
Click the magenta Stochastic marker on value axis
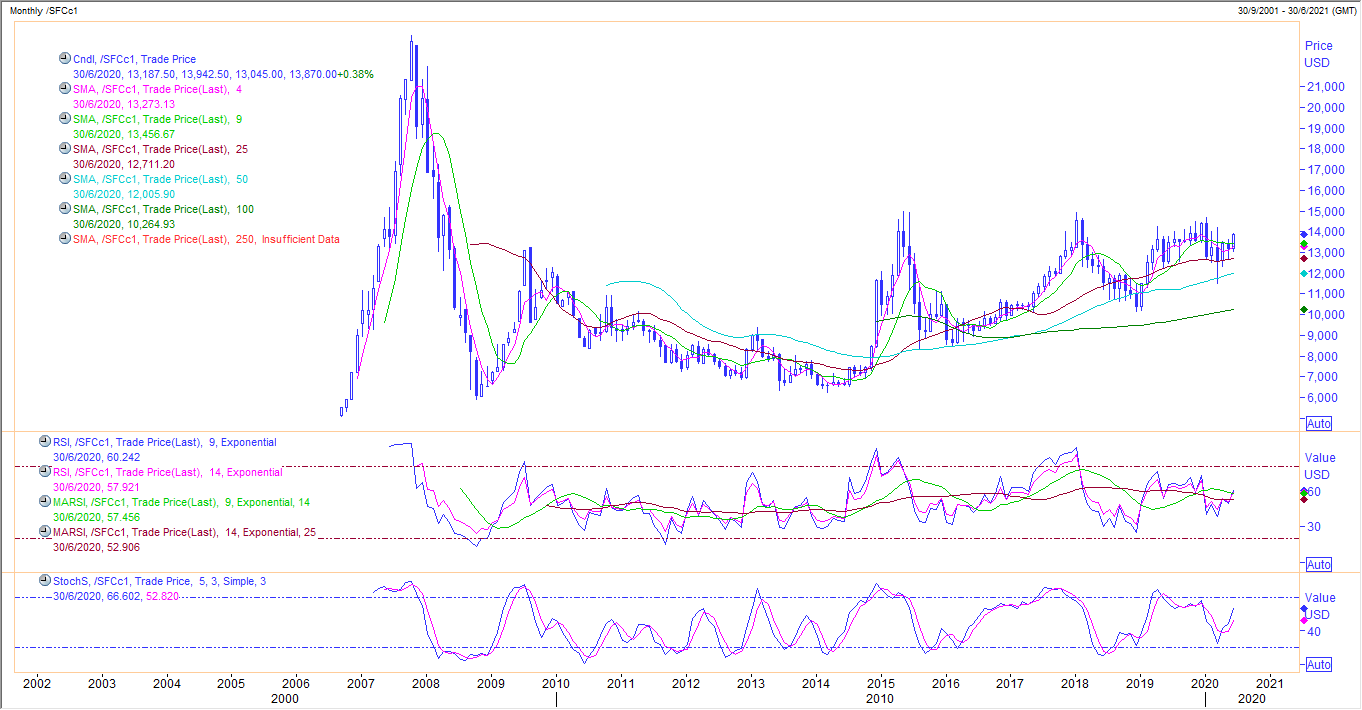(x=1303, y=621)
